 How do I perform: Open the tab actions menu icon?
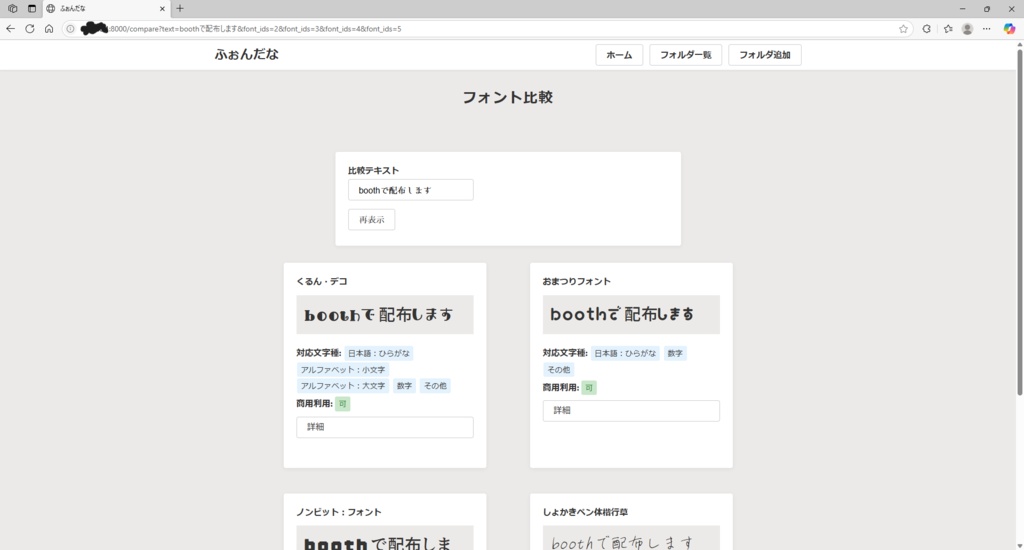click(31, 8)
